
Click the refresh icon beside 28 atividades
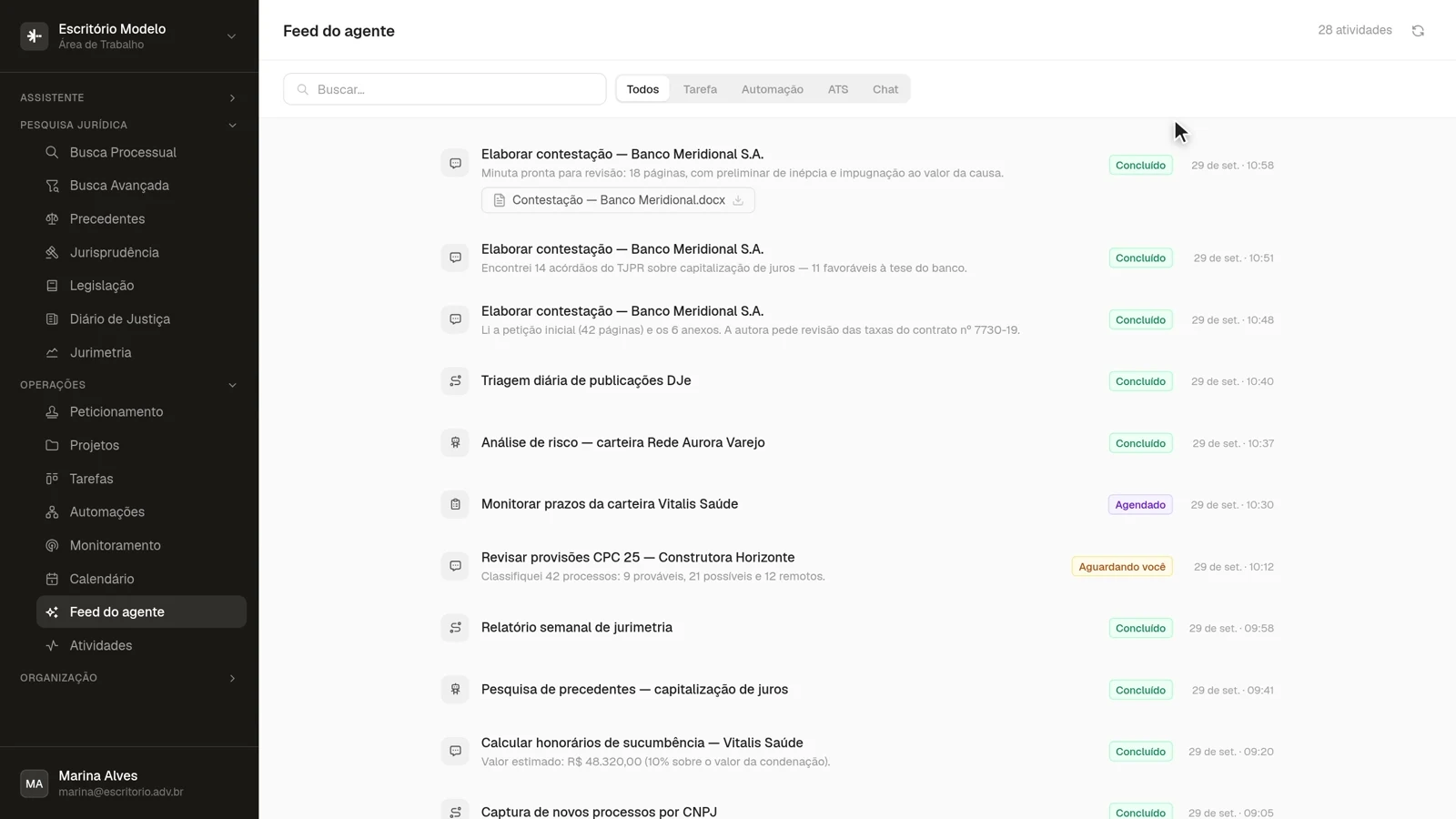pyautogui.click(x=1418, y=31)
